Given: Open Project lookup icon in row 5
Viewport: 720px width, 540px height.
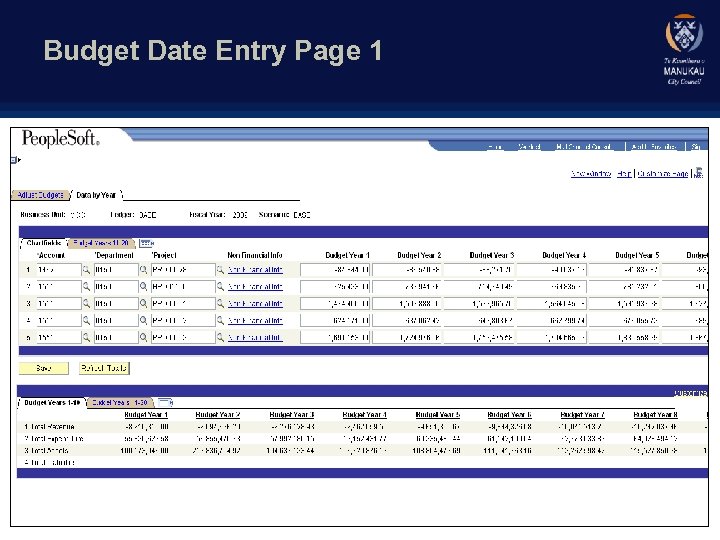Looking at the screenshot, I should pos(220,338).
